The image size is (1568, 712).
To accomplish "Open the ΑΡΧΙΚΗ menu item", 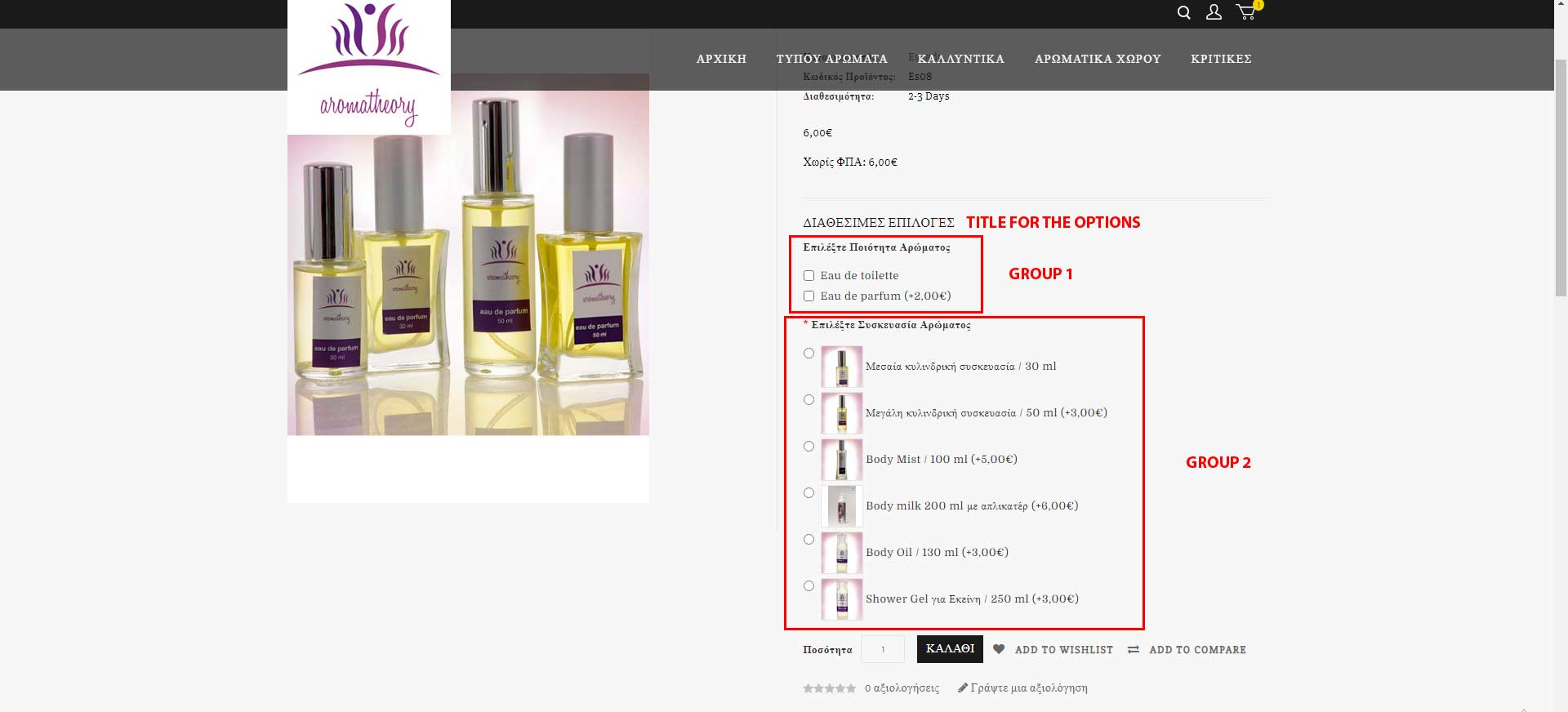I will point(721,59).
